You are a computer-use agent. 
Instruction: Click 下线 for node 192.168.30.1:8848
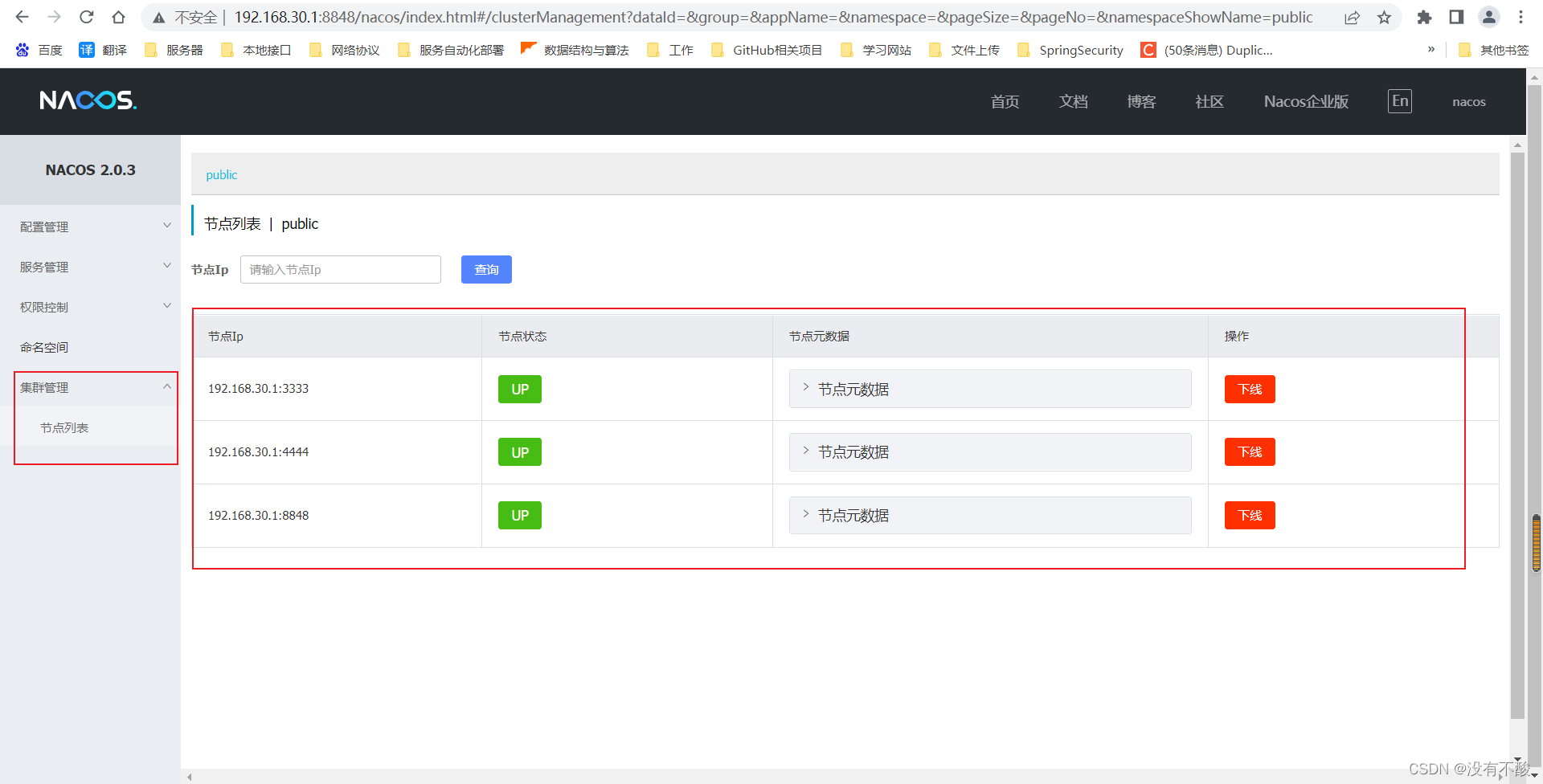[x=1250, y=516]
